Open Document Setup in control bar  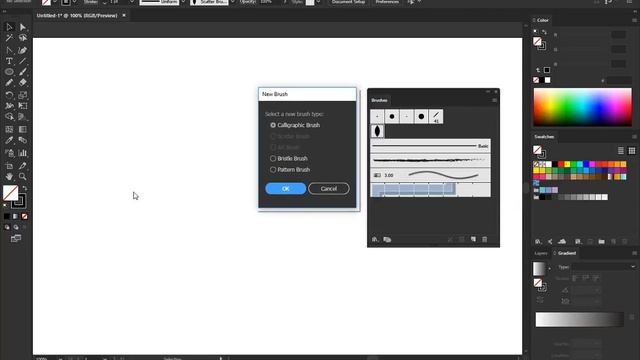348,2
